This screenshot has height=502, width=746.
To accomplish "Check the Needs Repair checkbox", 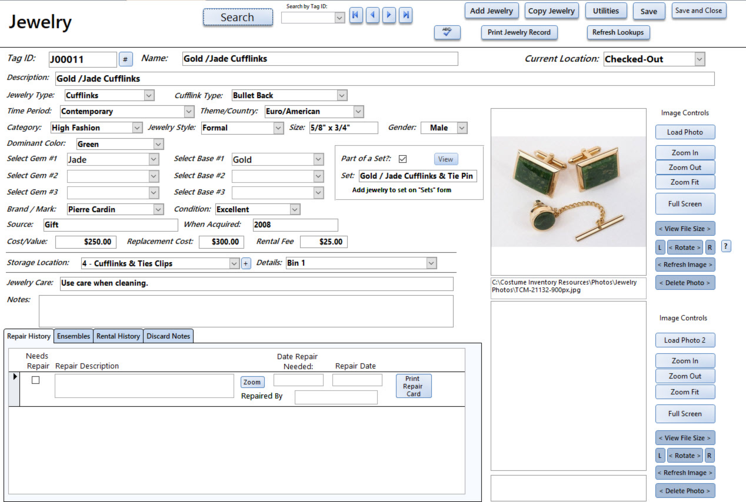I will click(x=36, y=380).
